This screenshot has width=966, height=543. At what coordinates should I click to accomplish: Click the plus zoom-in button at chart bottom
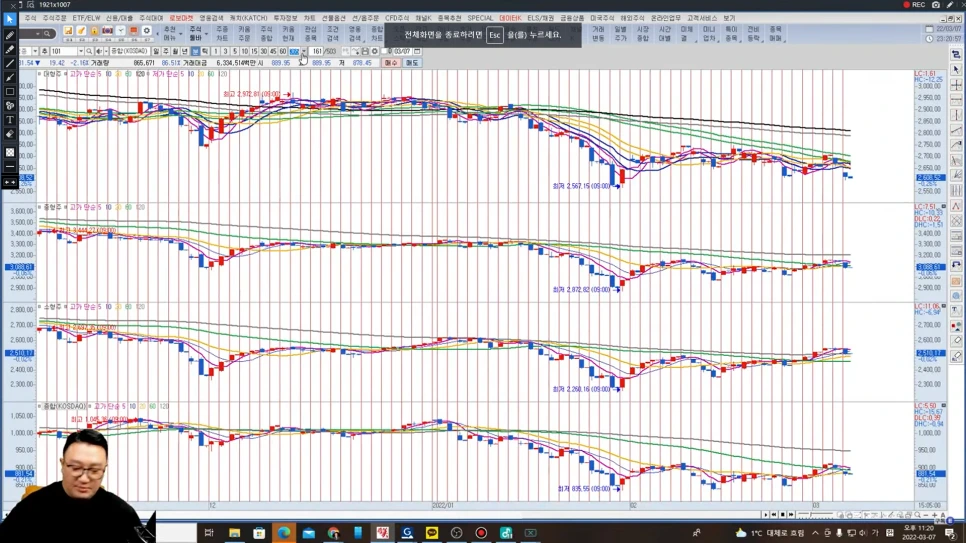[x=935, y=515]
